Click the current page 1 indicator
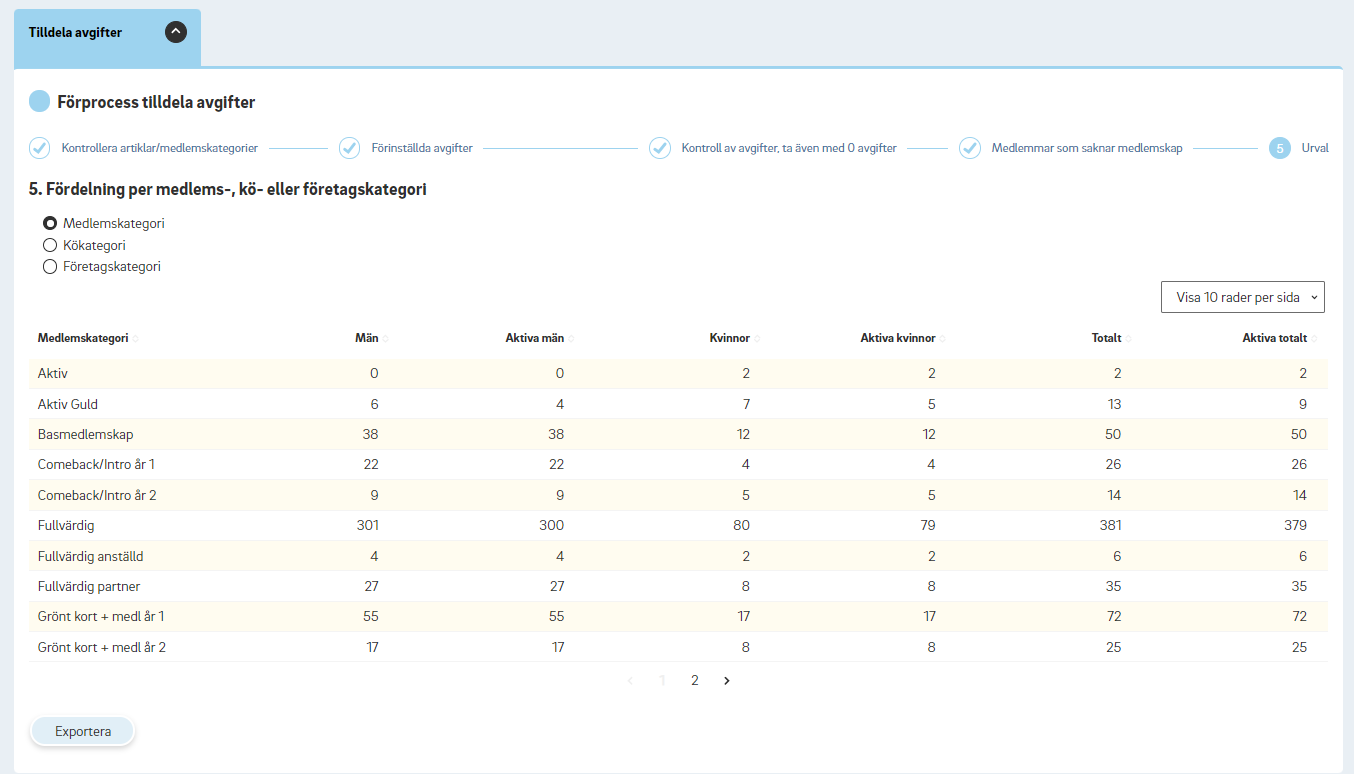 [x=662, y=680]
